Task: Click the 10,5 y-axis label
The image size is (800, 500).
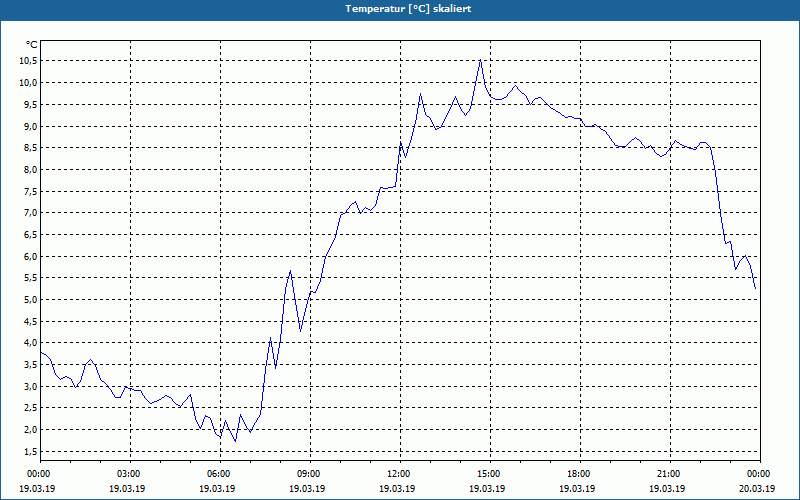Action: coord(28,61)
